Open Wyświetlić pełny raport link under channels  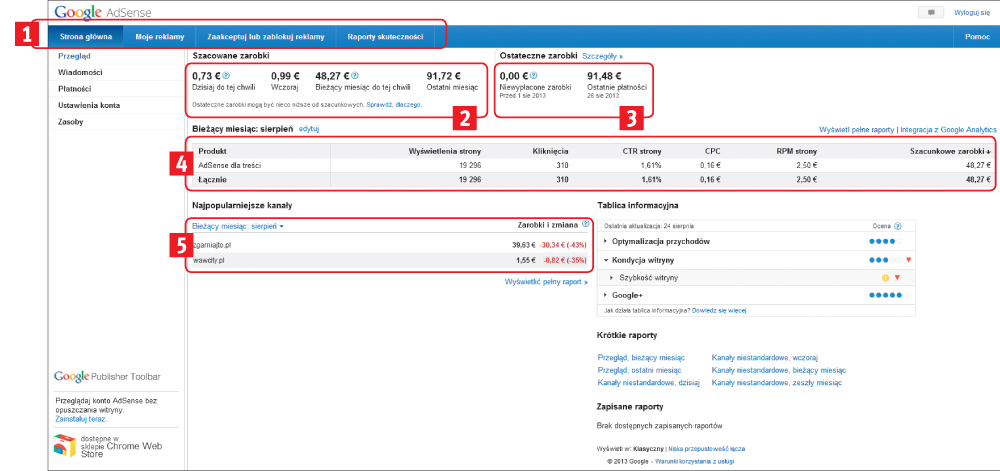[x=545, y=282]
